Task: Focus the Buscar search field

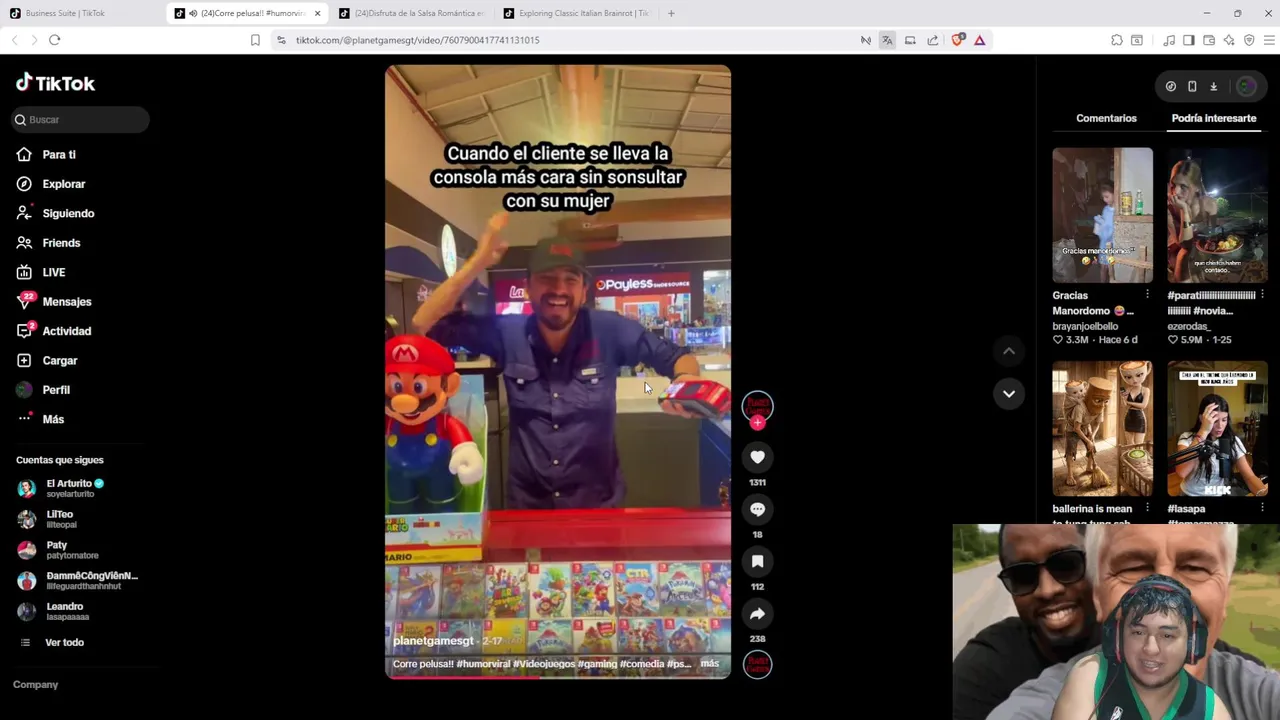Action: point(80,120)
